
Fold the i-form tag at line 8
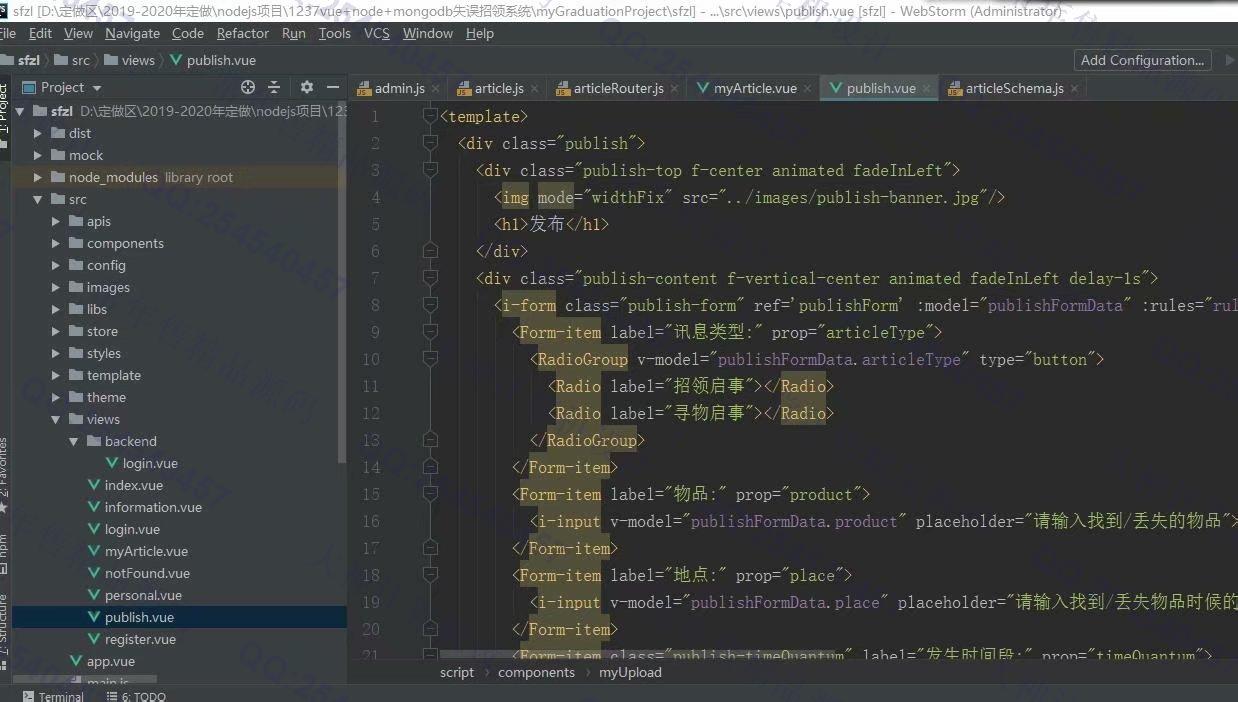tap(430, 306)
